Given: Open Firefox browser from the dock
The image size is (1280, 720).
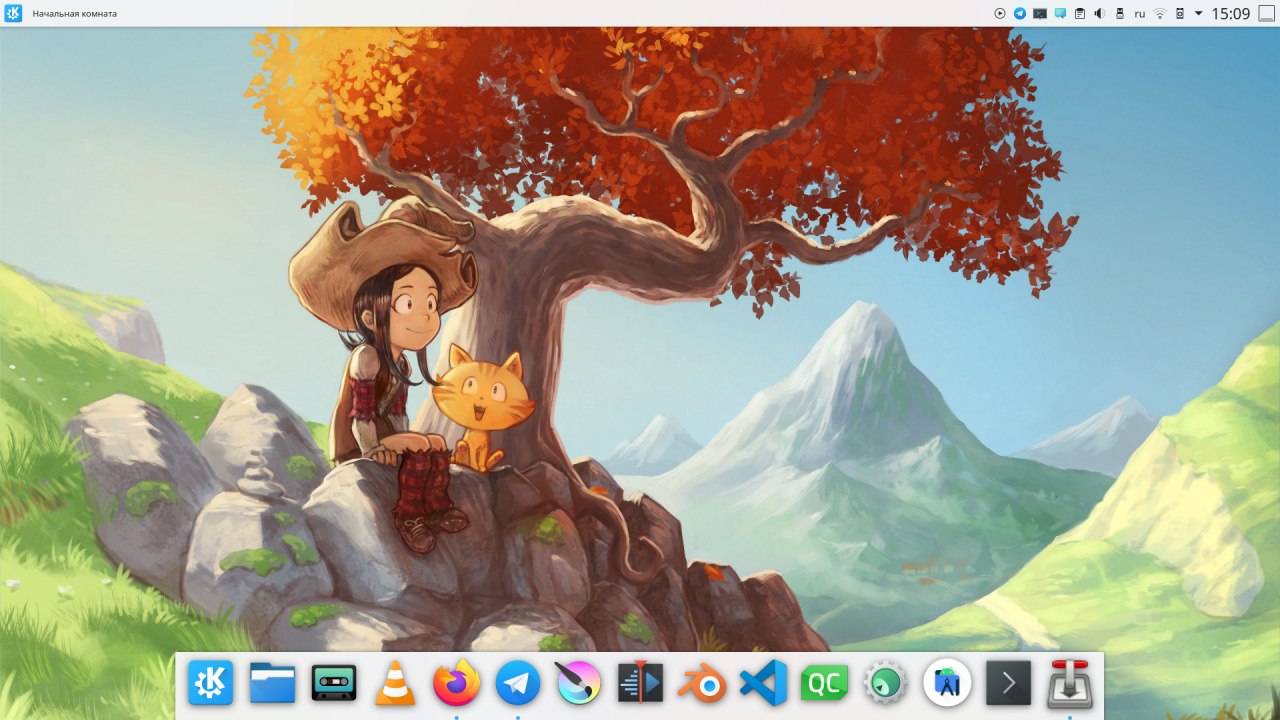Looking at the screenshot, I should [x=457, y=684].
